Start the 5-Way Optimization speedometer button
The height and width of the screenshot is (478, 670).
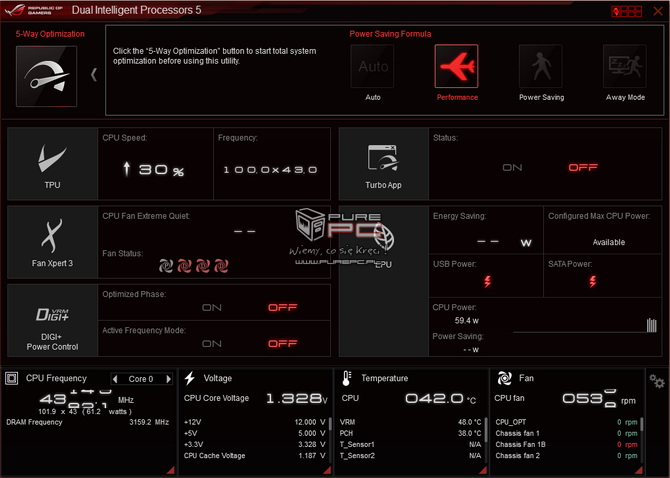47,76
